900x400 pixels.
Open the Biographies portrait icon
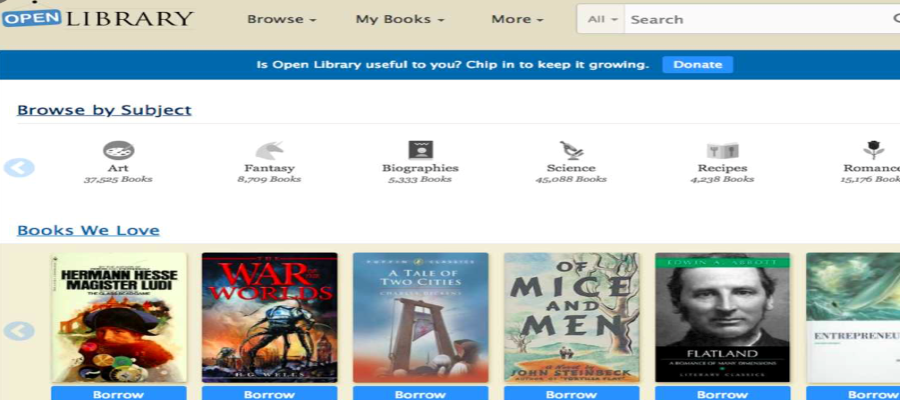click(x=420, y=150)
